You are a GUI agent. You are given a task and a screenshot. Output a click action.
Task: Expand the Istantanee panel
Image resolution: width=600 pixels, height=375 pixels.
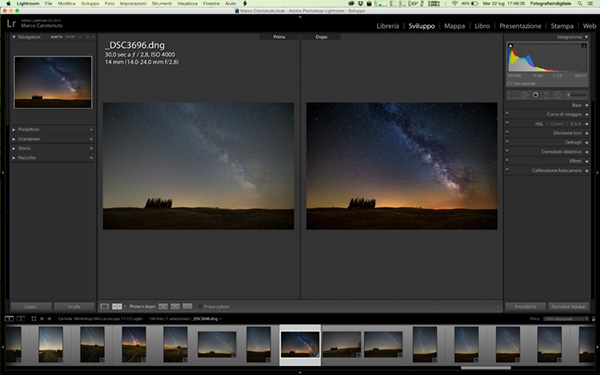click(14, 139)
